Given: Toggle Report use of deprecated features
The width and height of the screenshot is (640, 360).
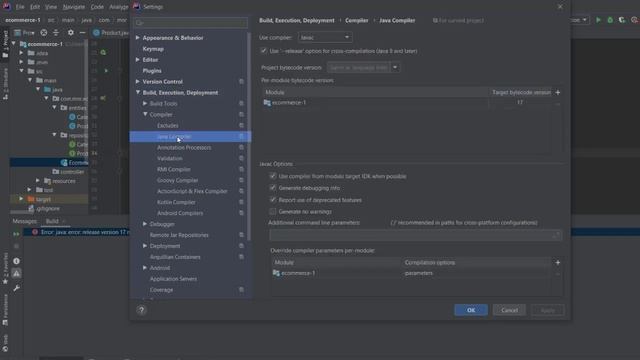Looking at the screenshot, I should (x=273, y=200).
